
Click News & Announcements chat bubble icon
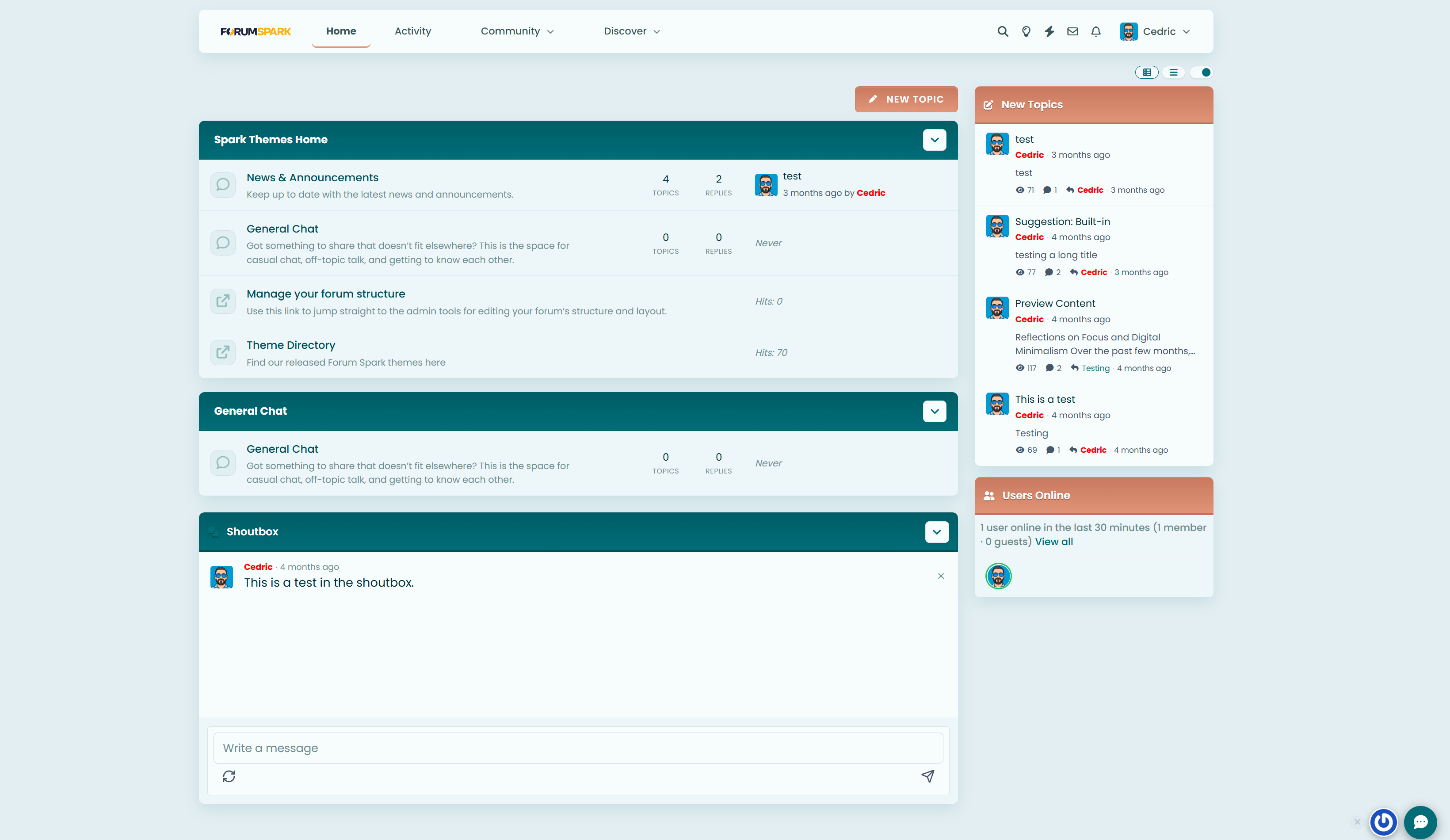coord(223,185)
